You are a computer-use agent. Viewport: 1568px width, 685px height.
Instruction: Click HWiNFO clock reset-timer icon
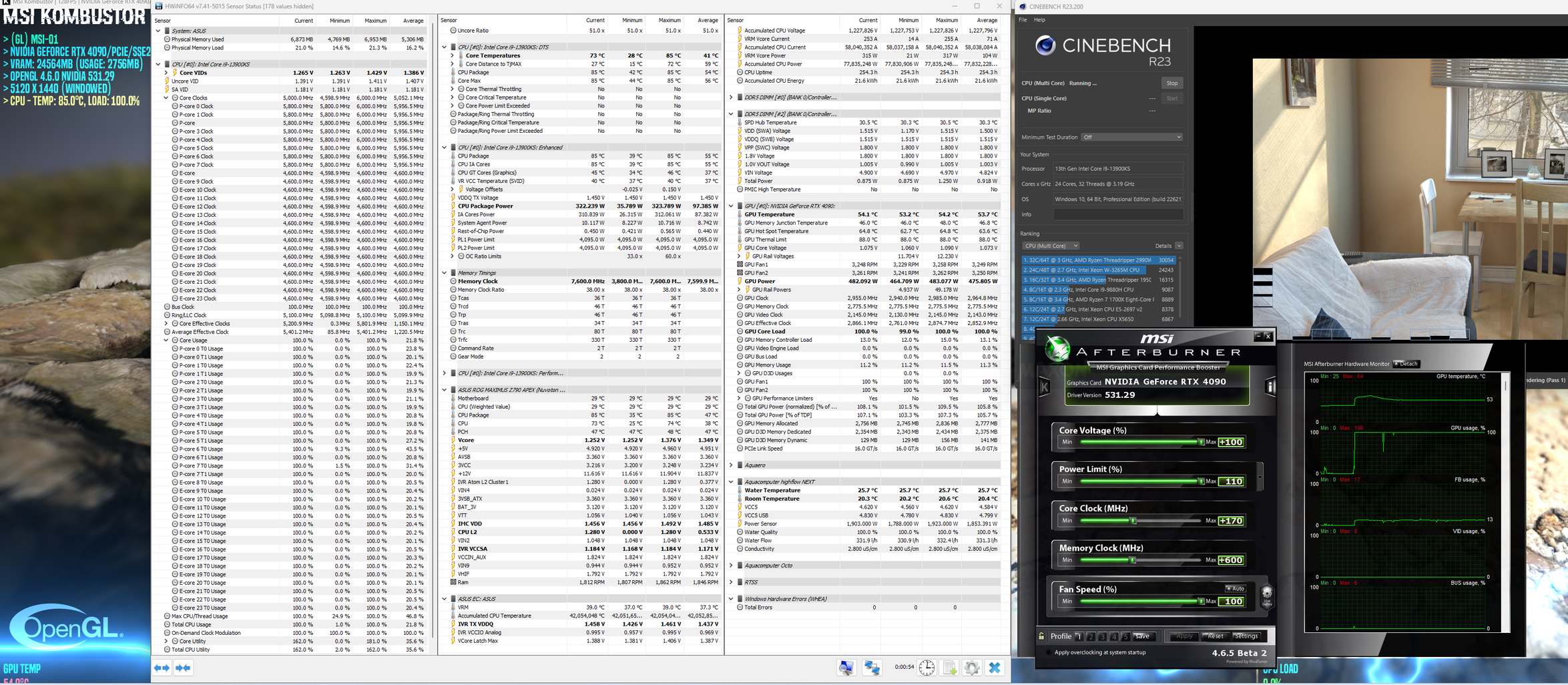(927, 668)
